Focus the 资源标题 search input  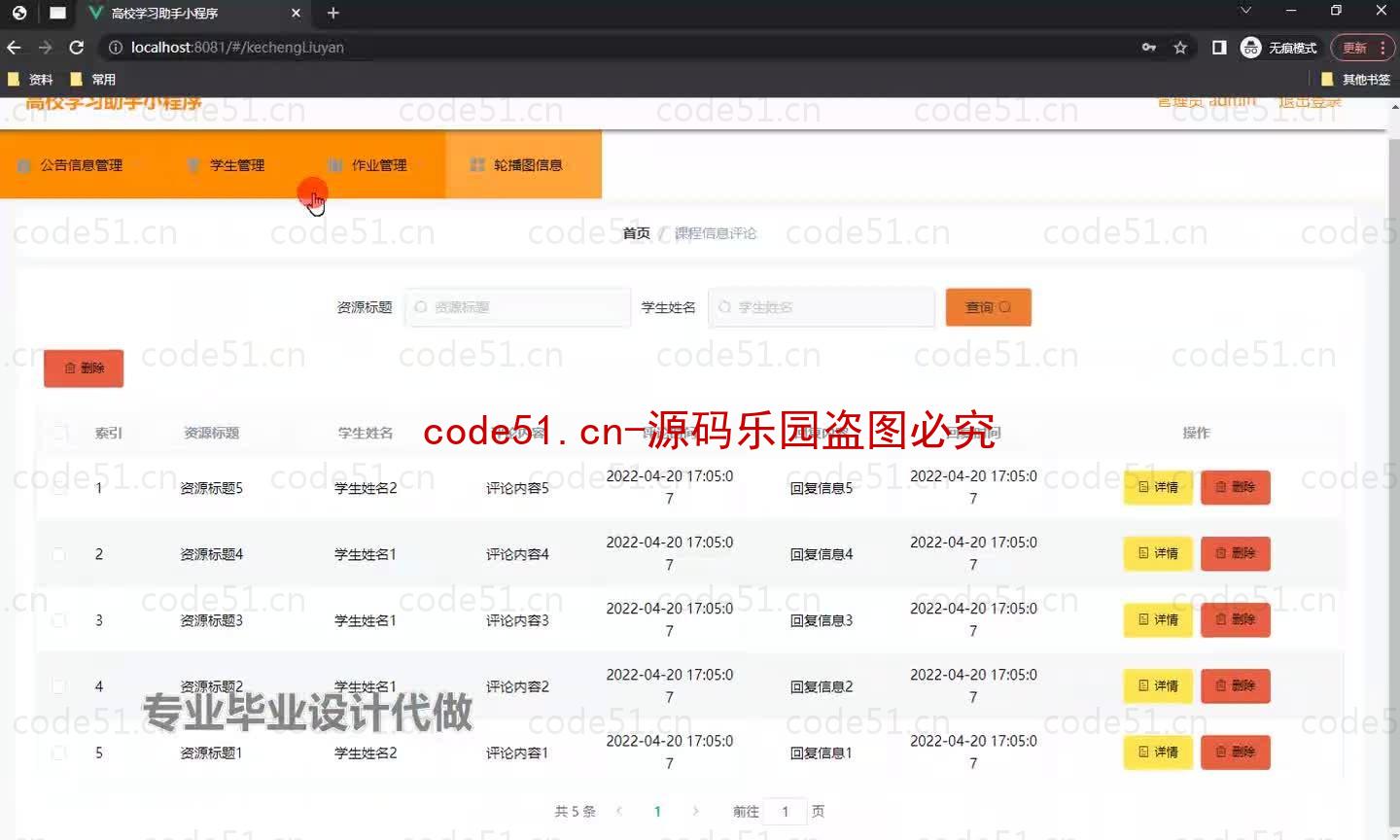pyautogui.click(x=518, y=307)
